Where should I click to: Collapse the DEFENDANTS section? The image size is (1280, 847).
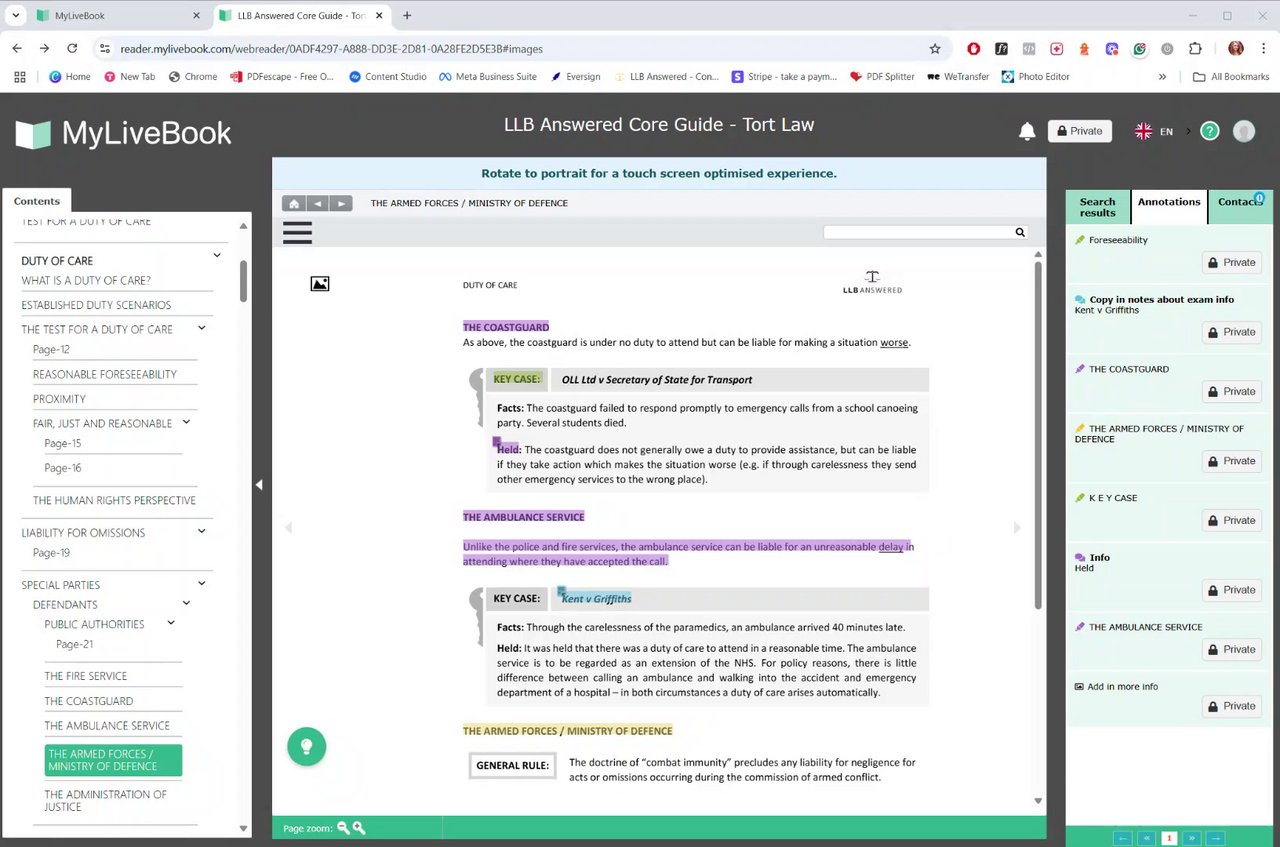point(186,604)
